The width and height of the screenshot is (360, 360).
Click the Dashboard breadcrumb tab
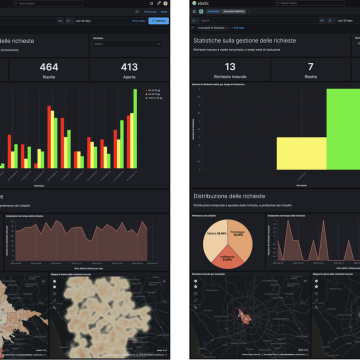213,11
